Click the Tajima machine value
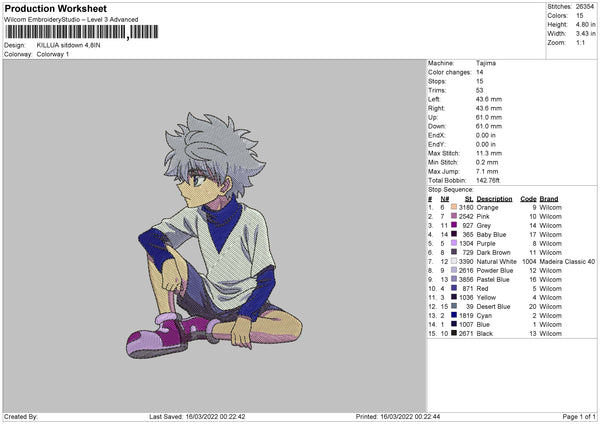Image resolution: width=600 pixels, height=424 pixels. coord(486,63)
